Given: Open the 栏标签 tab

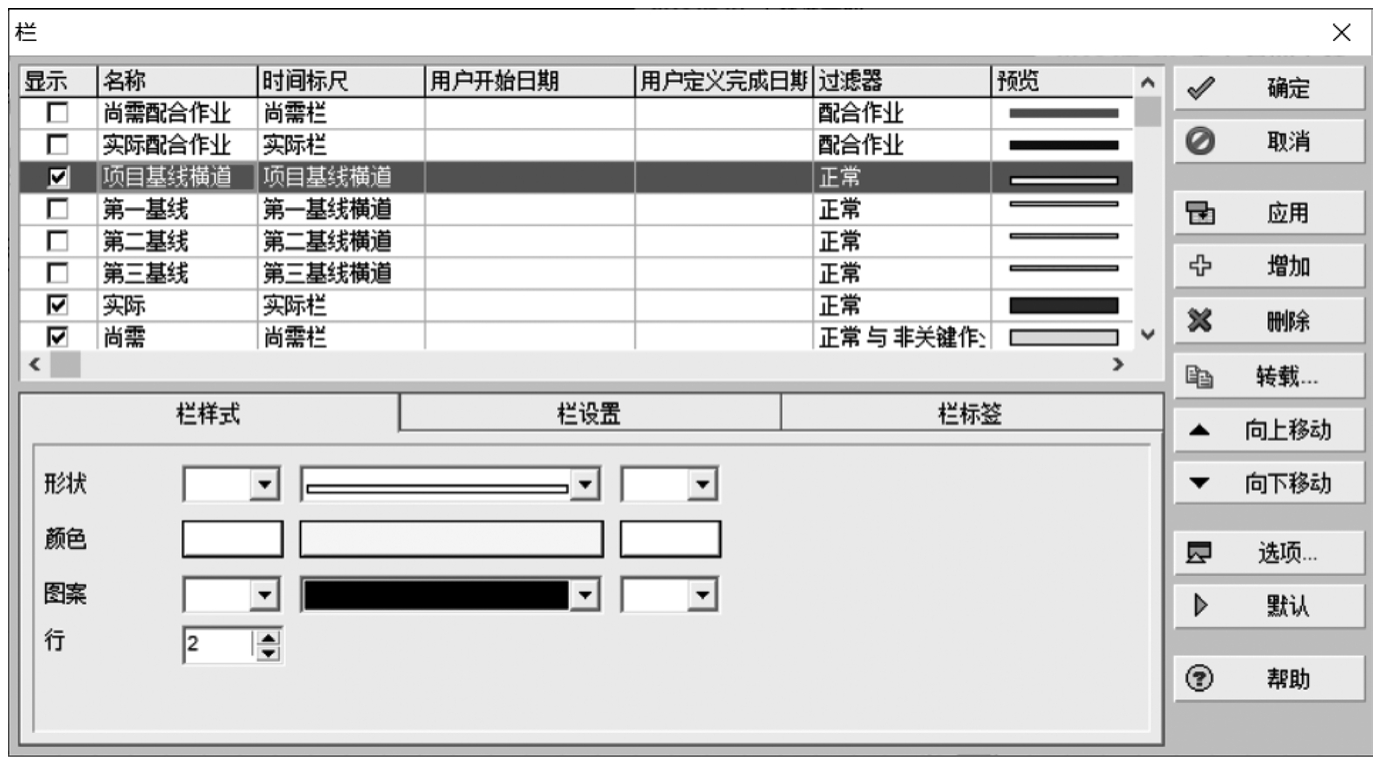Looking at the screenshot, I should coord(970,415).
